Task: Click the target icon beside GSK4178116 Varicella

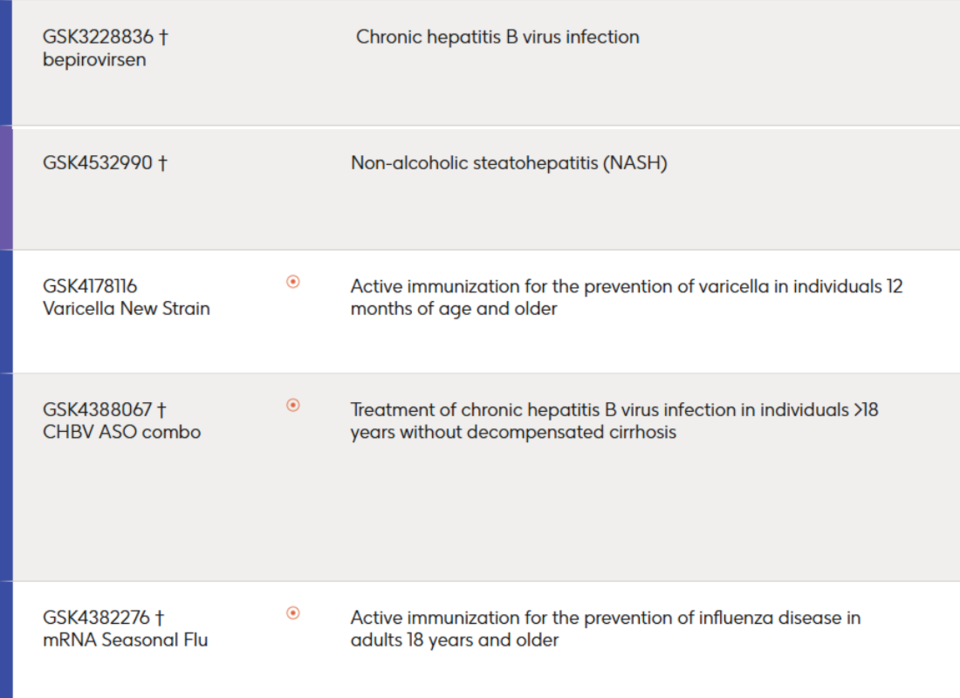Action: pos(293,282)
